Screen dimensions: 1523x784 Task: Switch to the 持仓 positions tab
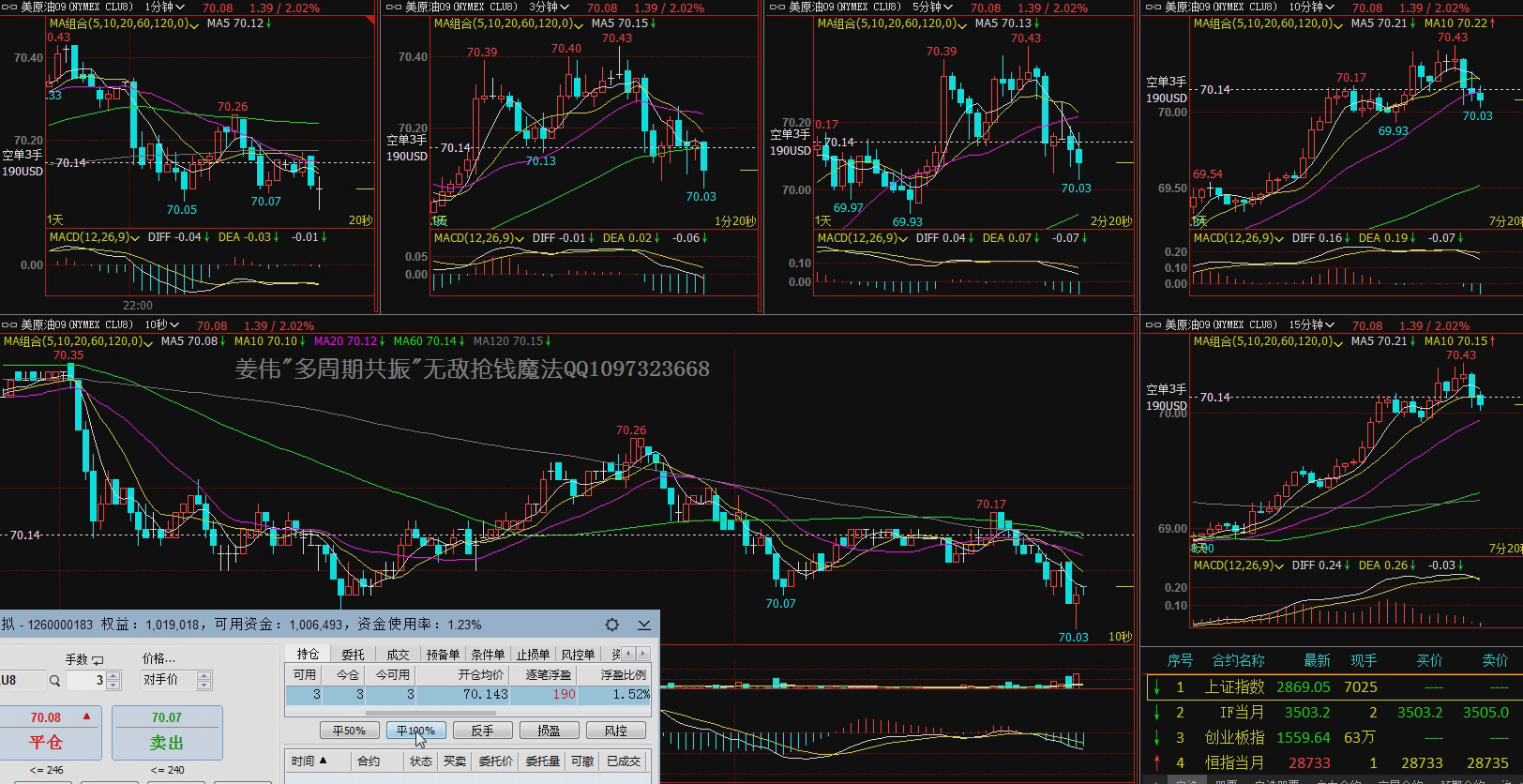308,655
